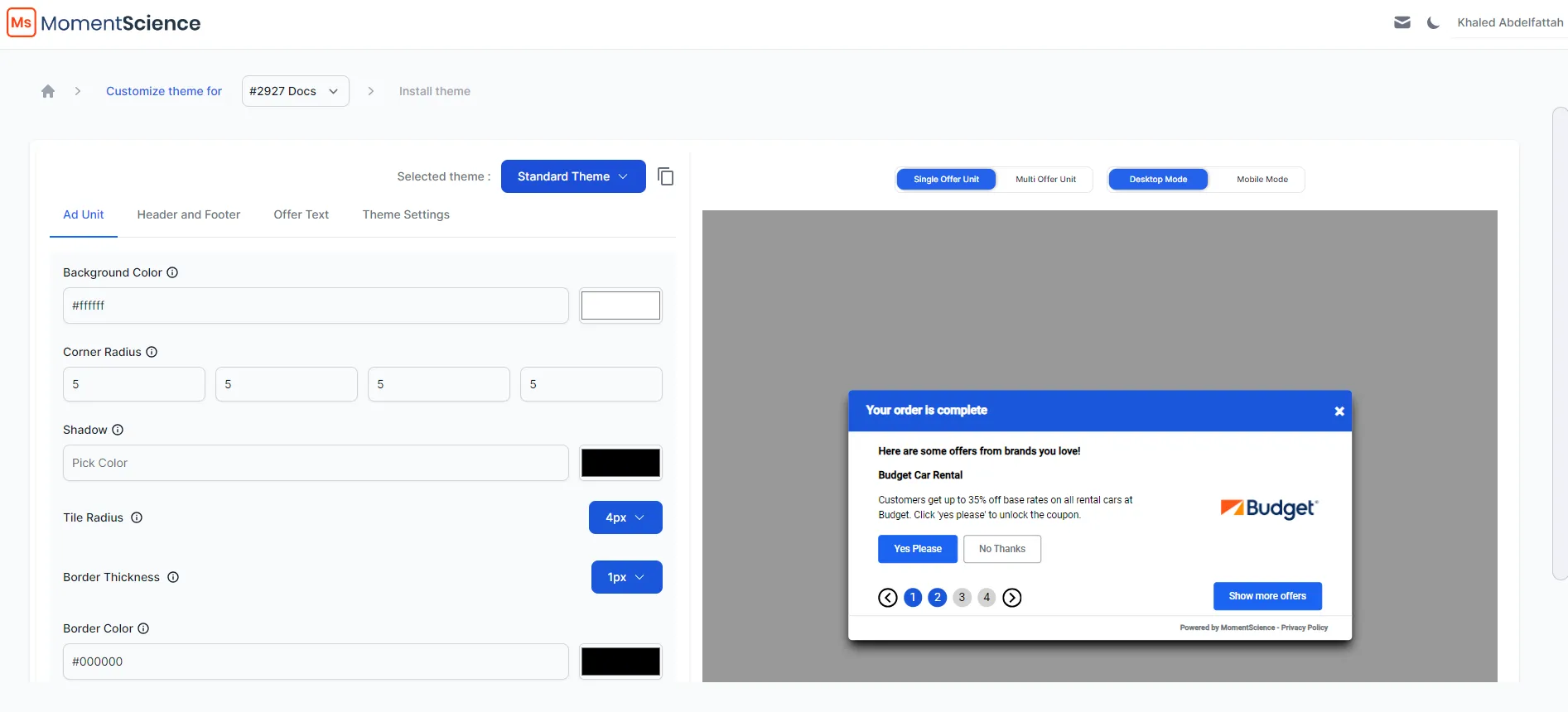Show Tile Radius info icon

[x=137, y=517]
